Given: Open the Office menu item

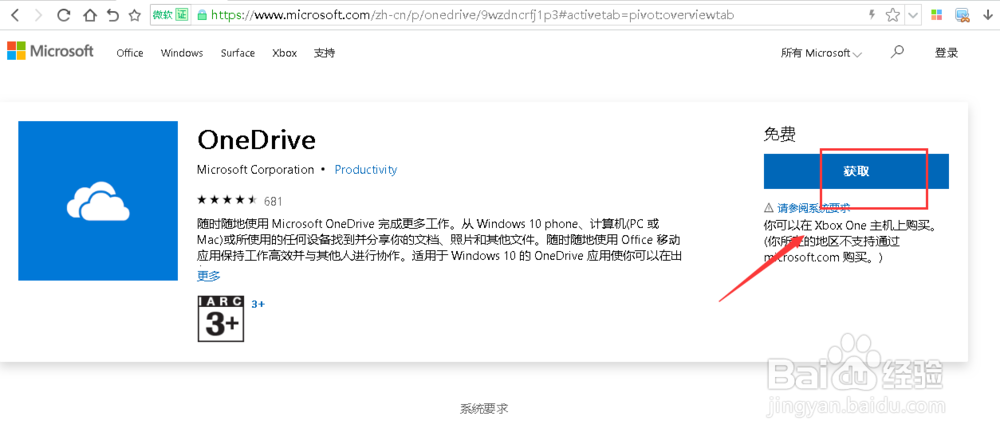Looking at the screenshot, I should [x=129, y=53].
